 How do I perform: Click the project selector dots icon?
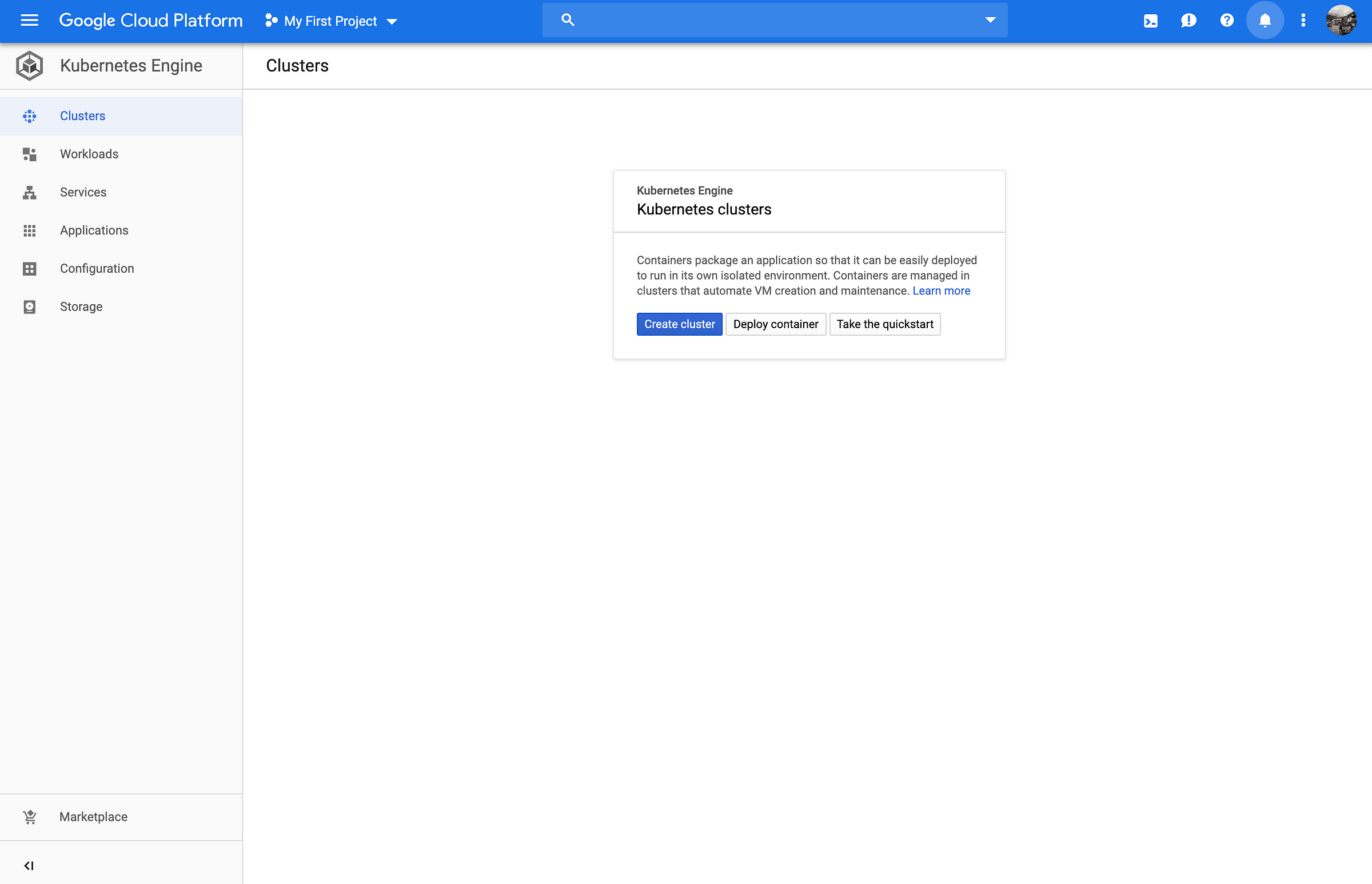click(272, 21)
